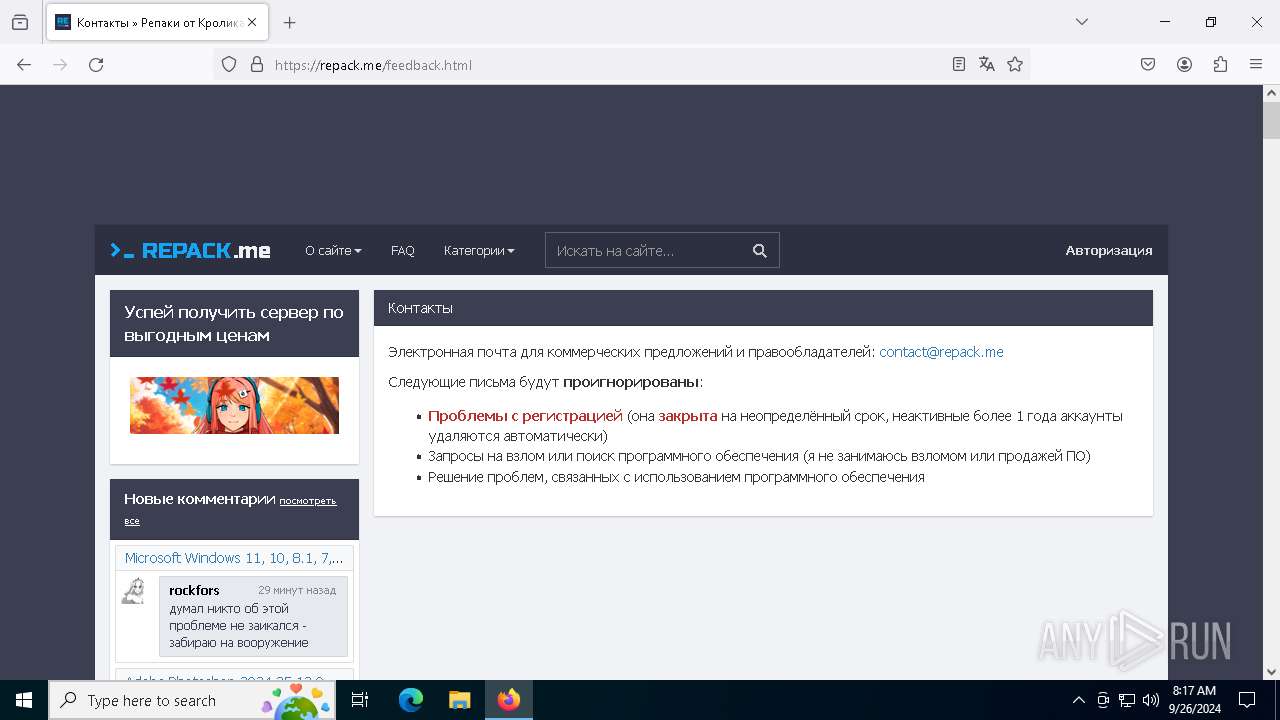Open File Explorer from the taskbar

coord(459,700)
